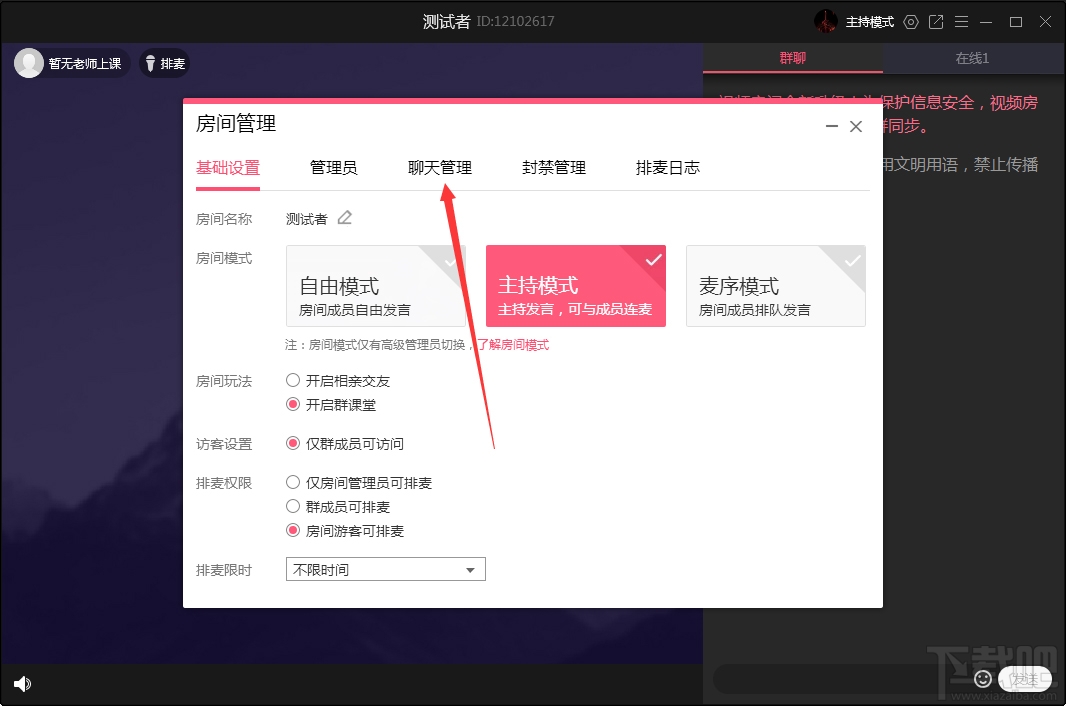The width and height of the screenshot is (1066, 706).
Task: Edit the room name with the pencil icon
Action: (344, 218)
